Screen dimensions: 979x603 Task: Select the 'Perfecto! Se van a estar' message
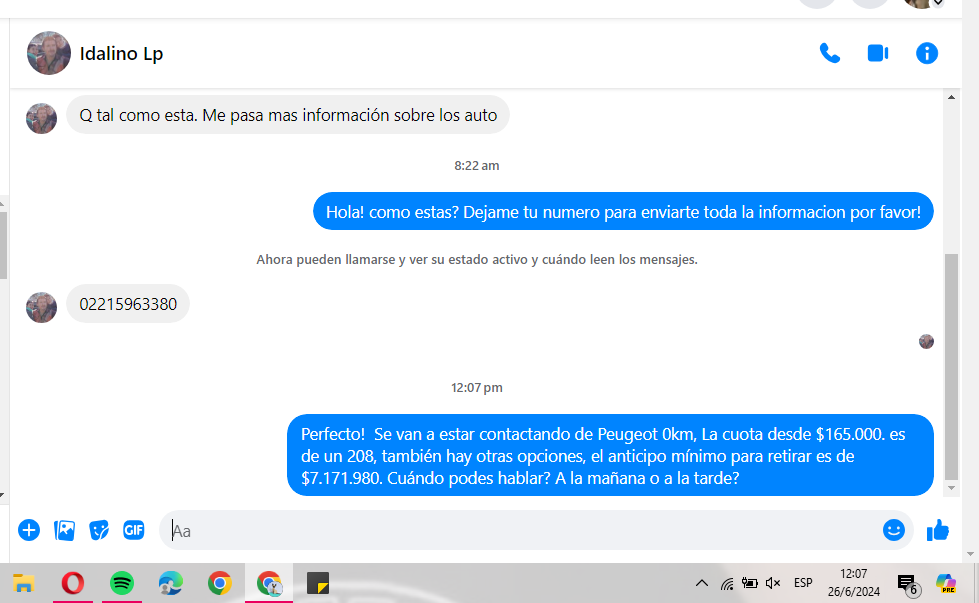point(610,456)
